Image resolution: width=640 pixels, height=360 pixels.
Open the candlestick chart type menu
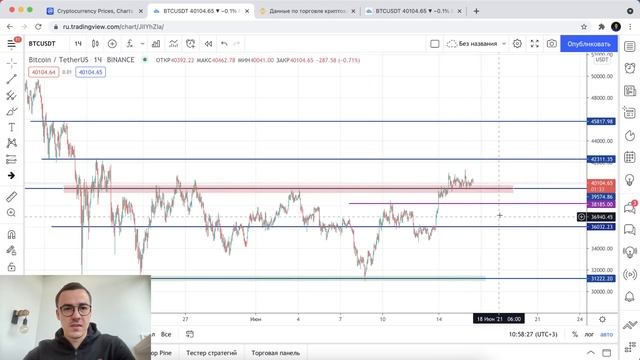tap(95, 44)
